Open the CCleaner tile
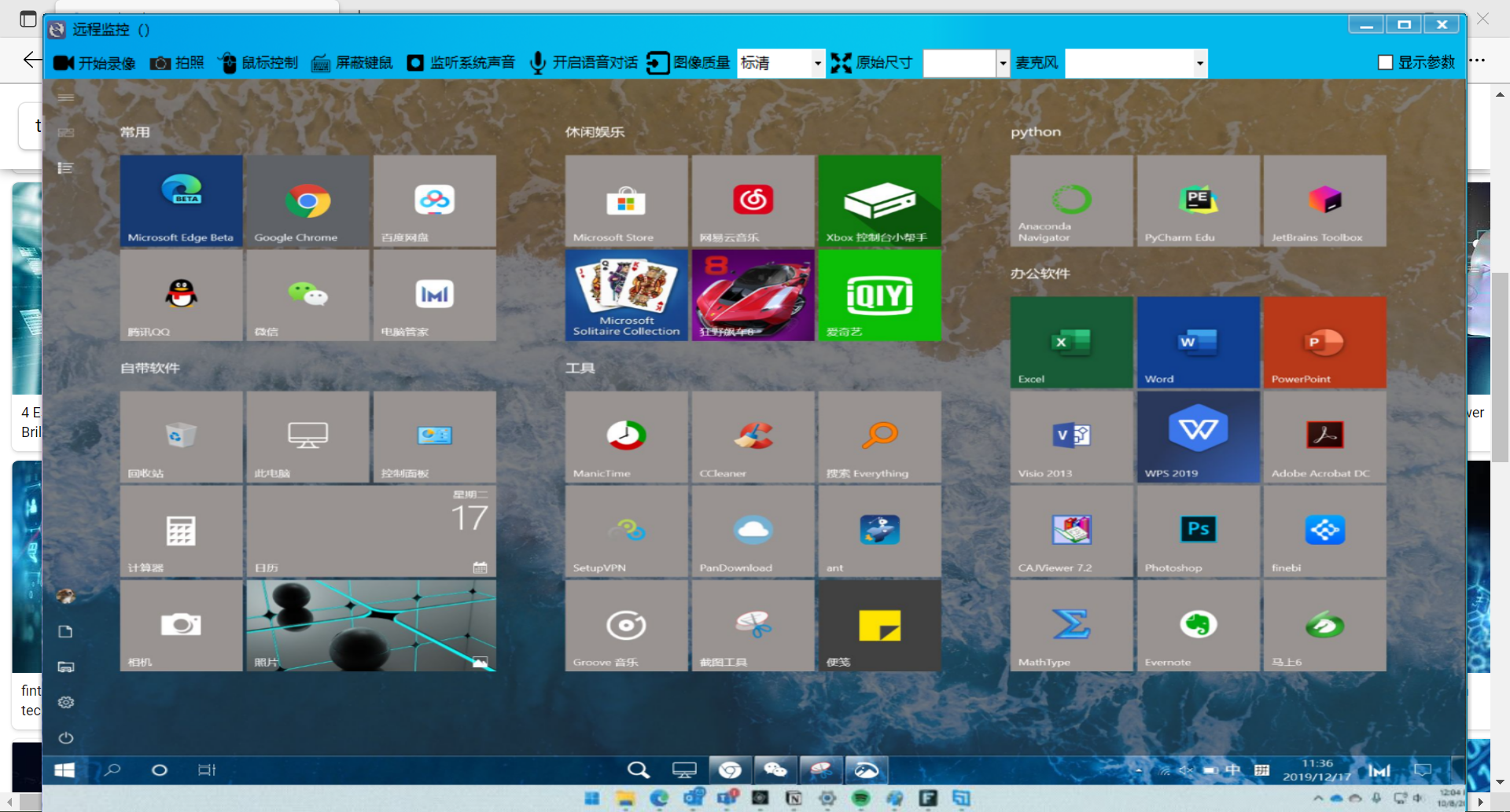The height and width of the screenshot is (812, 1510). click(753, 437)
